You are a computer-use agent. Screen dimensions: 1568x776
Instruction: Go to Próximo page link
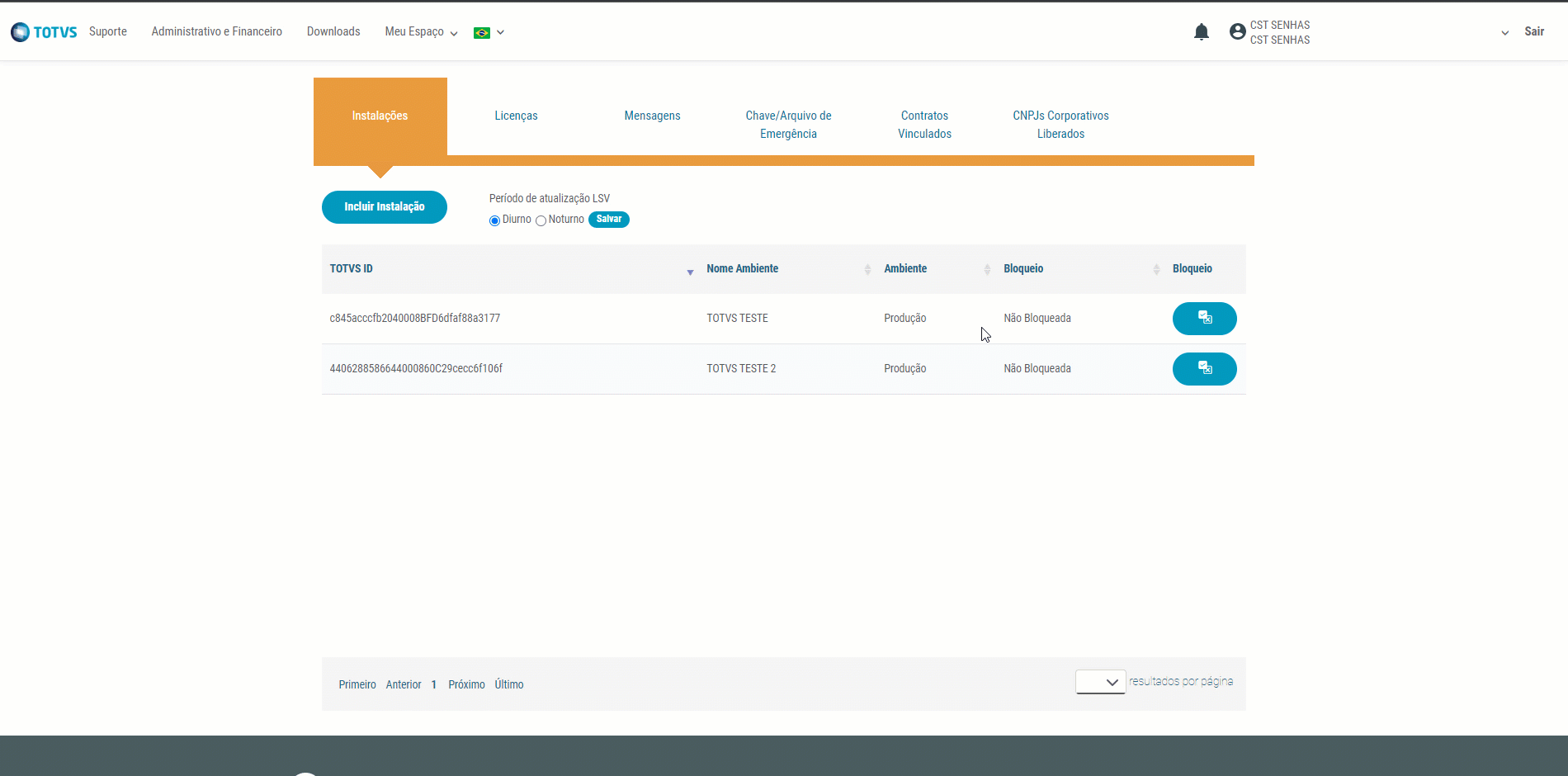coord(466,684)
